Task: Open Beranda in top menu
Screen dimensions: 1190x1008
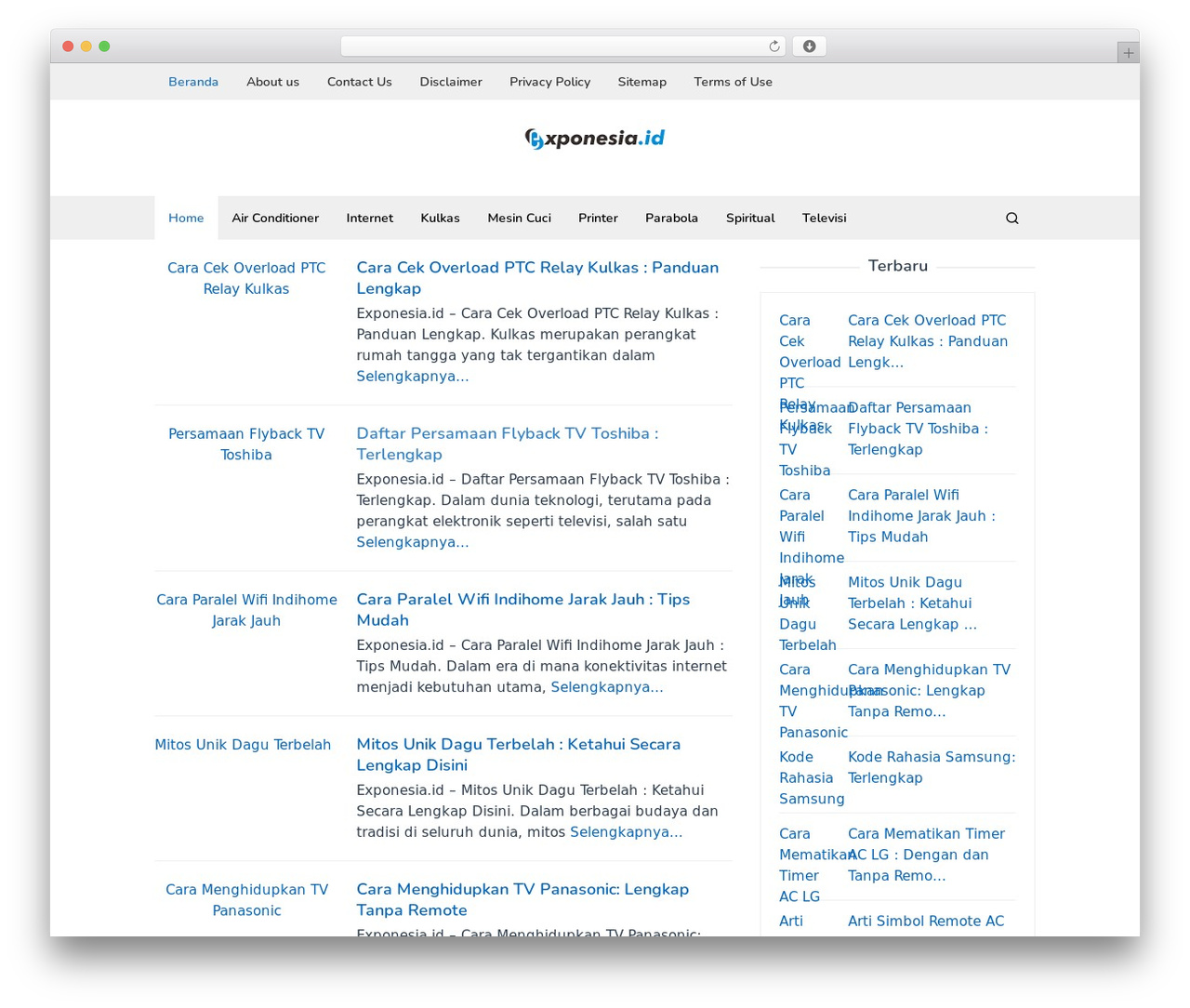Action: 193,82
